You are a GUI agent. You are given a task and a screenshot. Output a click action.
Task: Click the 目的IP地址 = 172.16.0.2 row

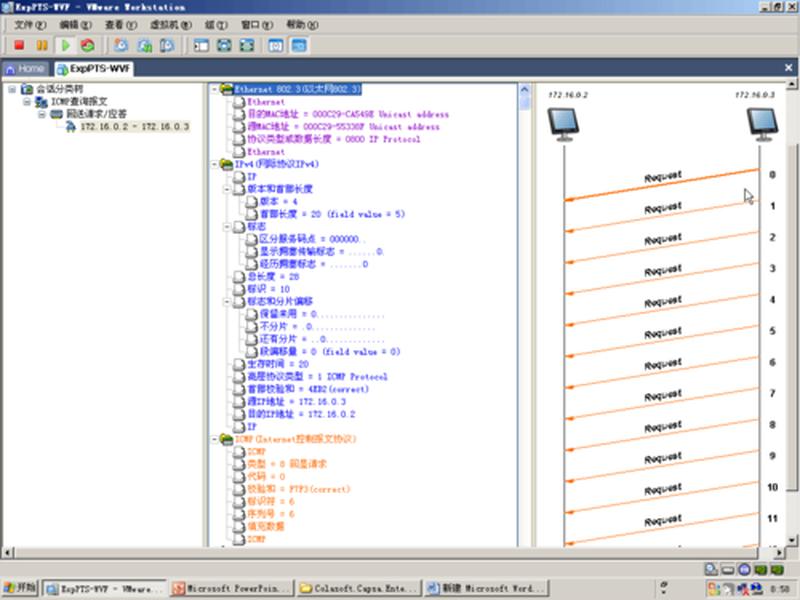(x=301, y=414)
